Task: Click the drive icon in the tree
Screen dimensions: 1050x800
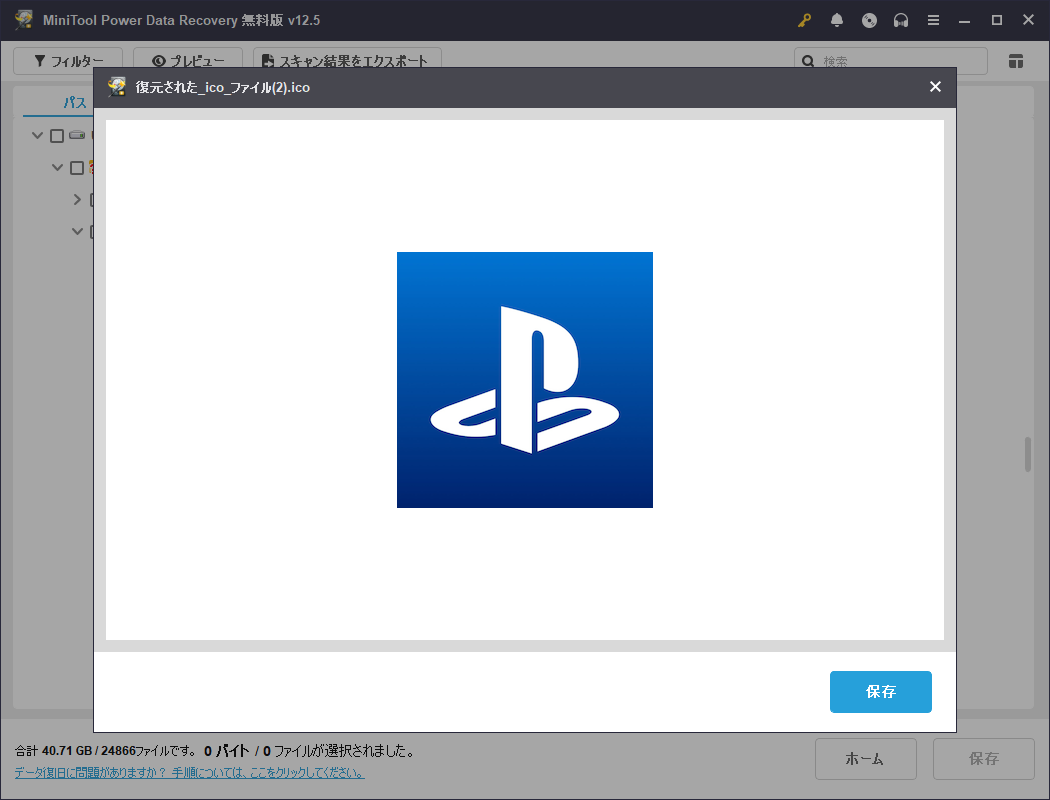Action: (77, 135)
